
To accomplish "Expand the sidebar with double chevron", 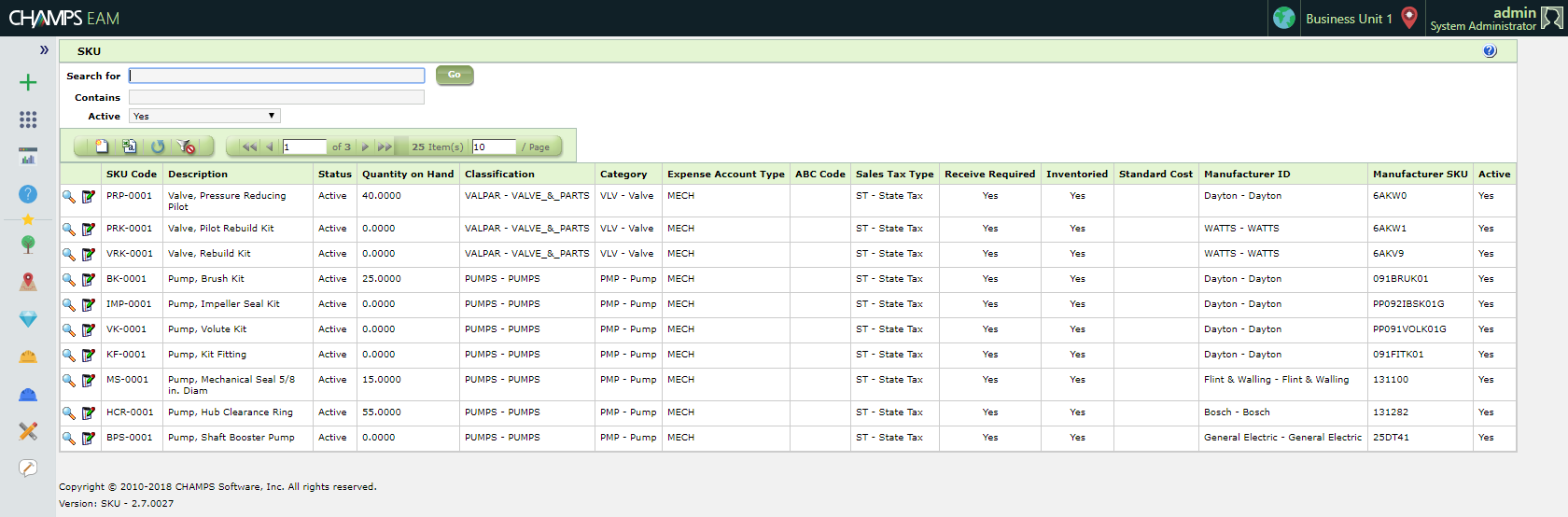I will (x=44, y=50).
